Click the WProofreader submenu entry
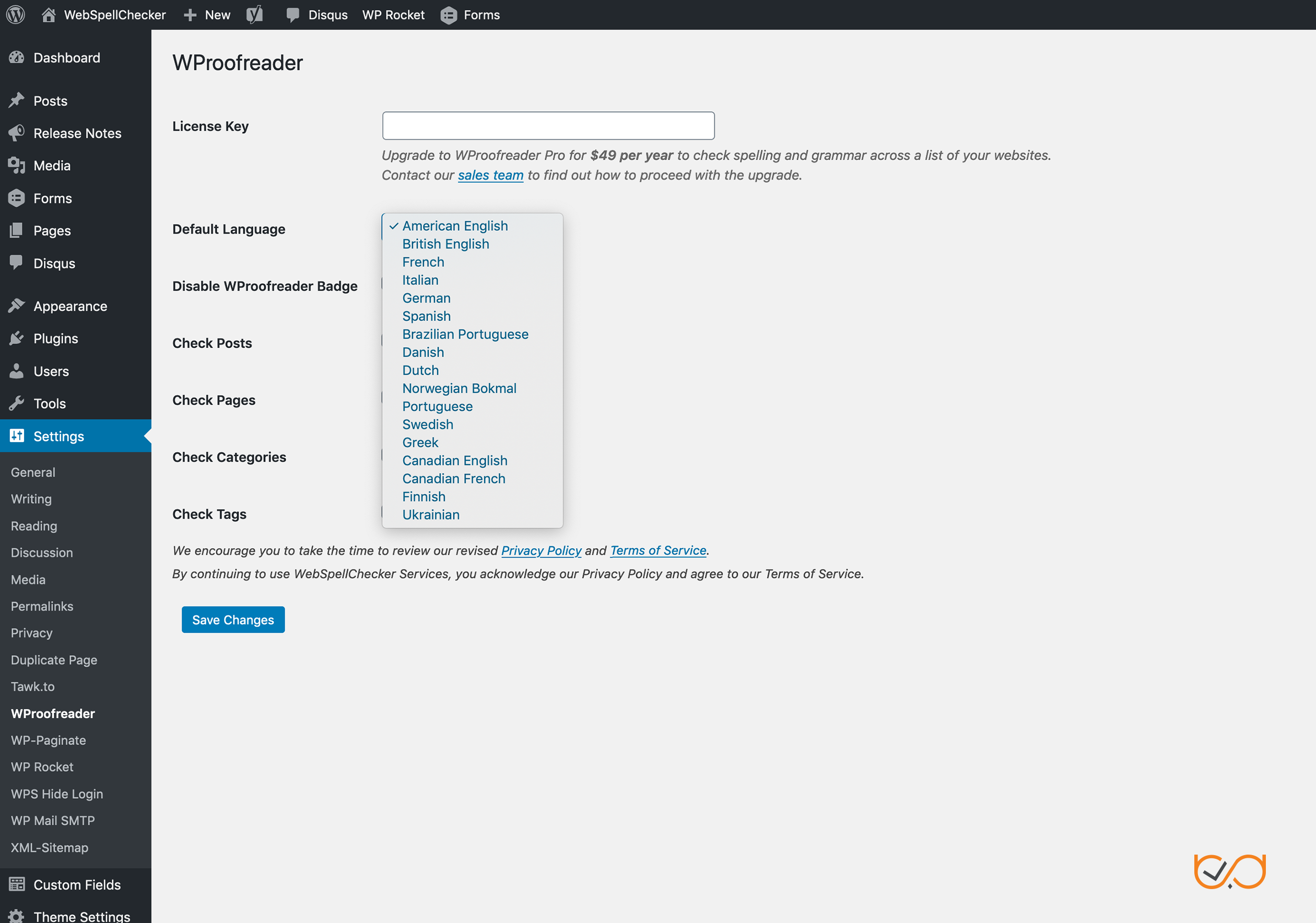This screenshot has width=1316, height=923. 53,713
